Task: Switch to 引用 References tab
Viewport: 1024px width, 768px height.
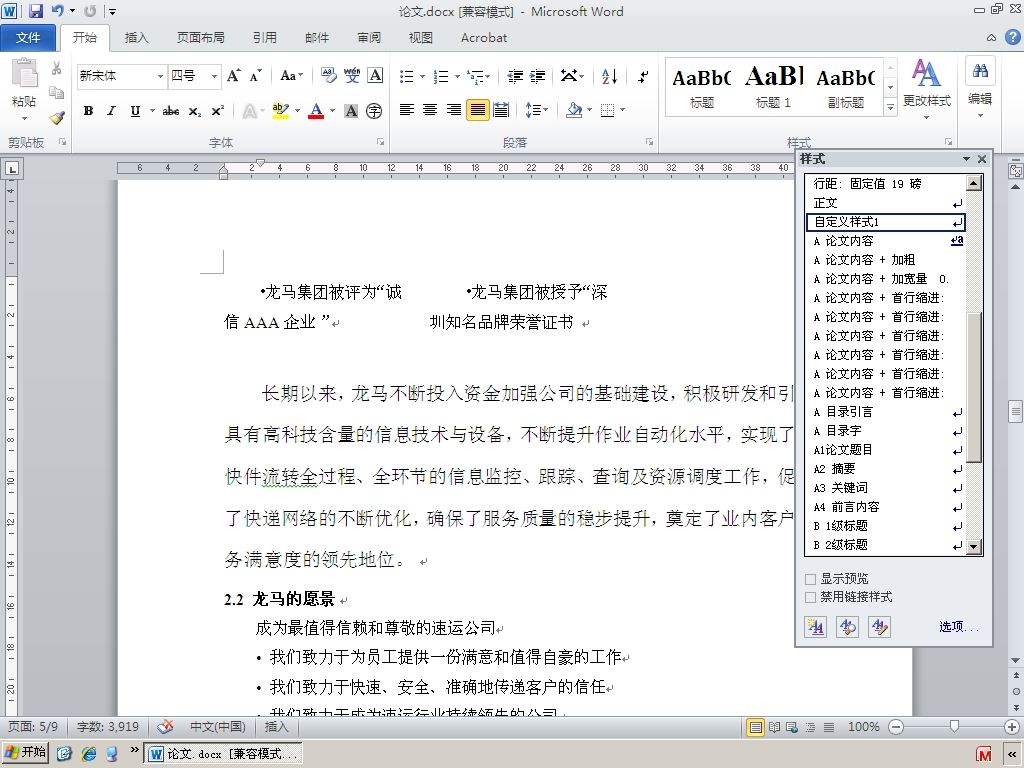Action: [x=264, y=38]
